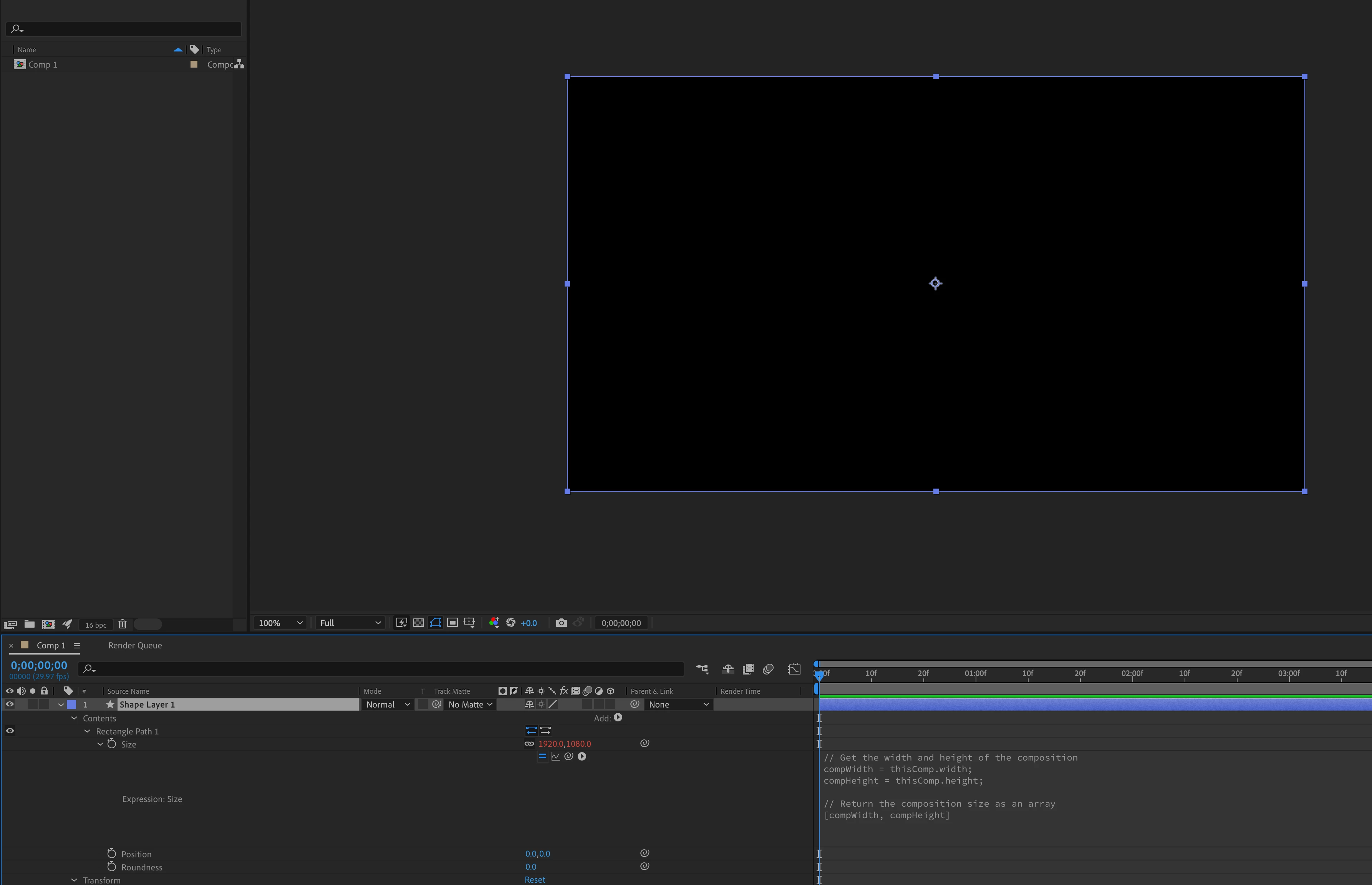
Task: Toggle the transparency grid icon
Action: click(x=419, y=623)
